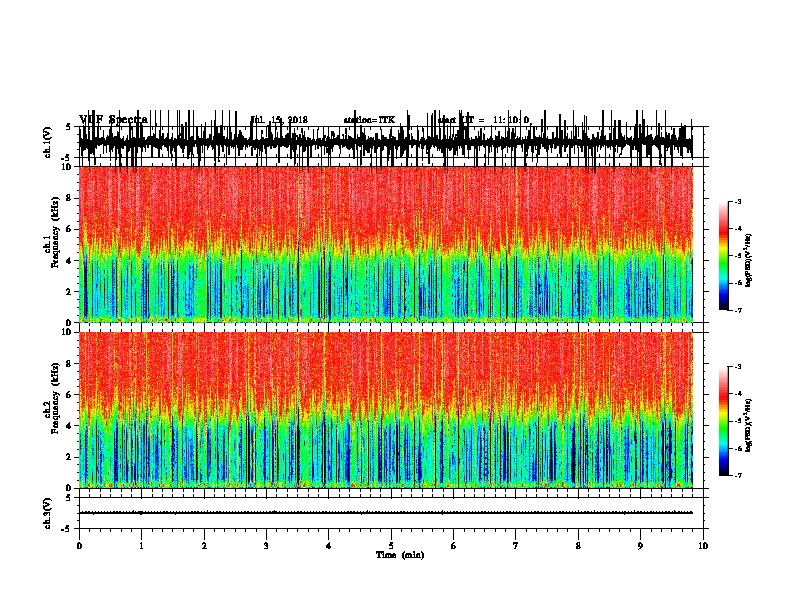Click the ch.2 colorbar "log(PSD)" unit label
The width and height of the screenshot is (792, 612).
pos(749,426)
